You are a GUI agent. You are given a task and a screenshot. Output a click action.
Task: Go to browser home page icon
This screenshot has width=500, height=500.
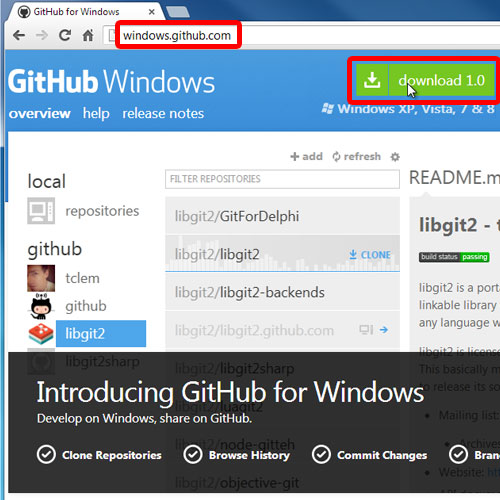(88, 35)
